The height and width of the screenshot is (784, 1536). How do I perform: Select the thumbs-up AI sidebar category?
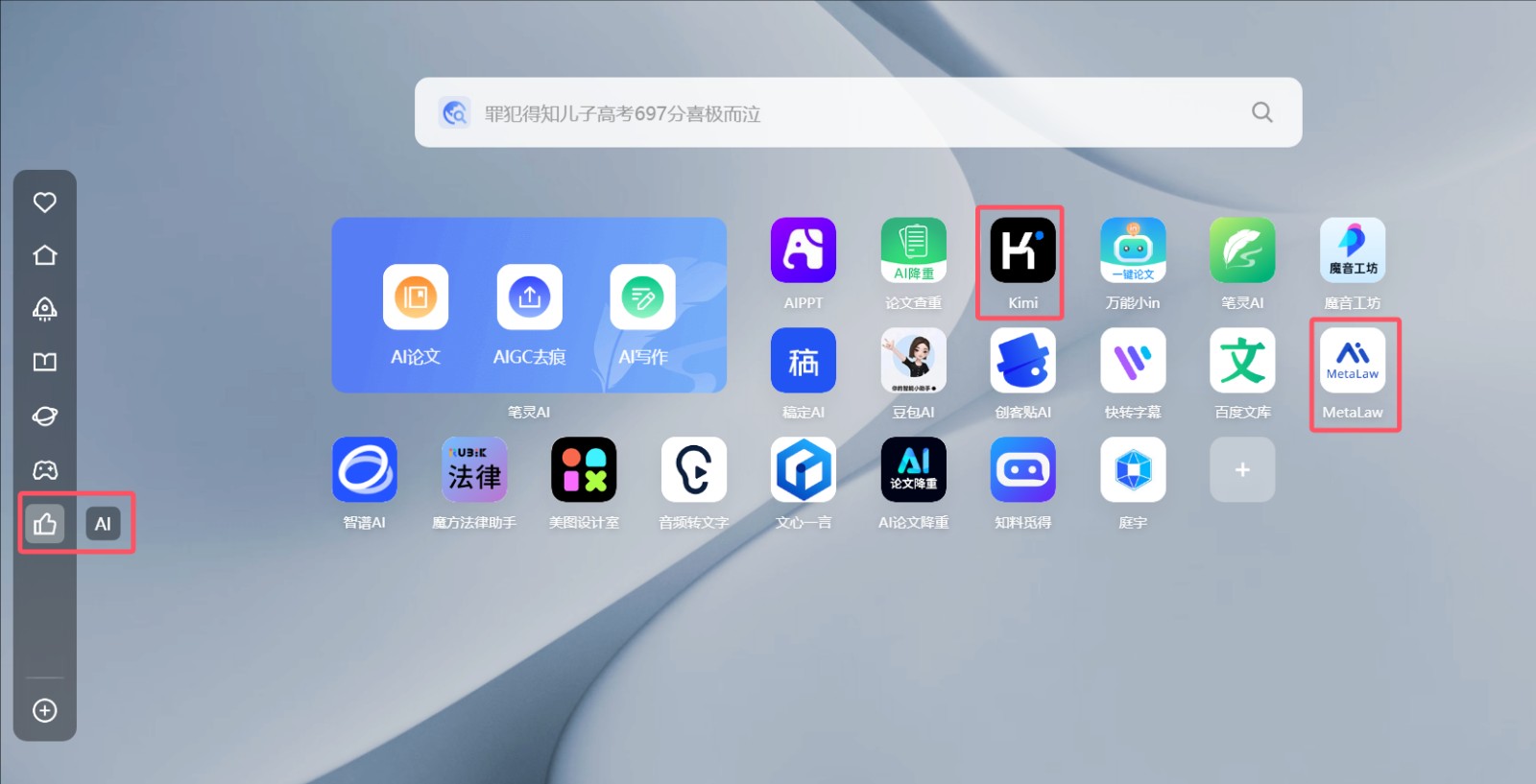(x=45, y=524)
